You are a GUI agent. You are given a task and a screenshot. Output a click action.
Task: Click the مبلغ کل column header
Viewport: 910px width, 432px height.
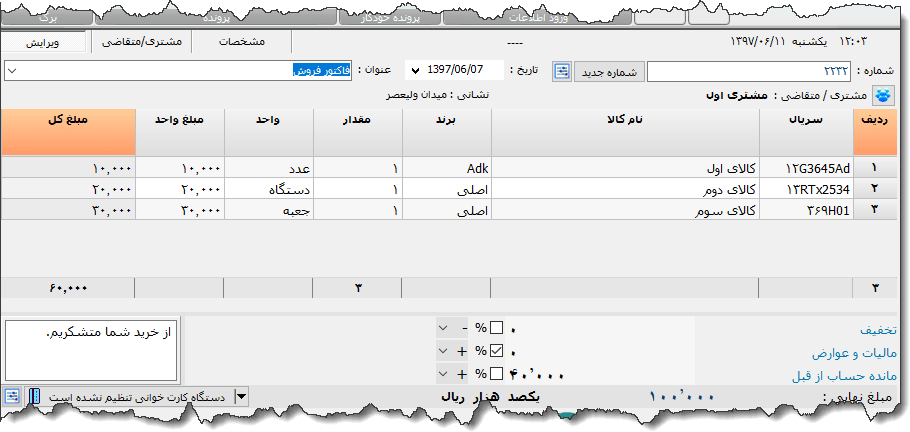pos(68,132)
